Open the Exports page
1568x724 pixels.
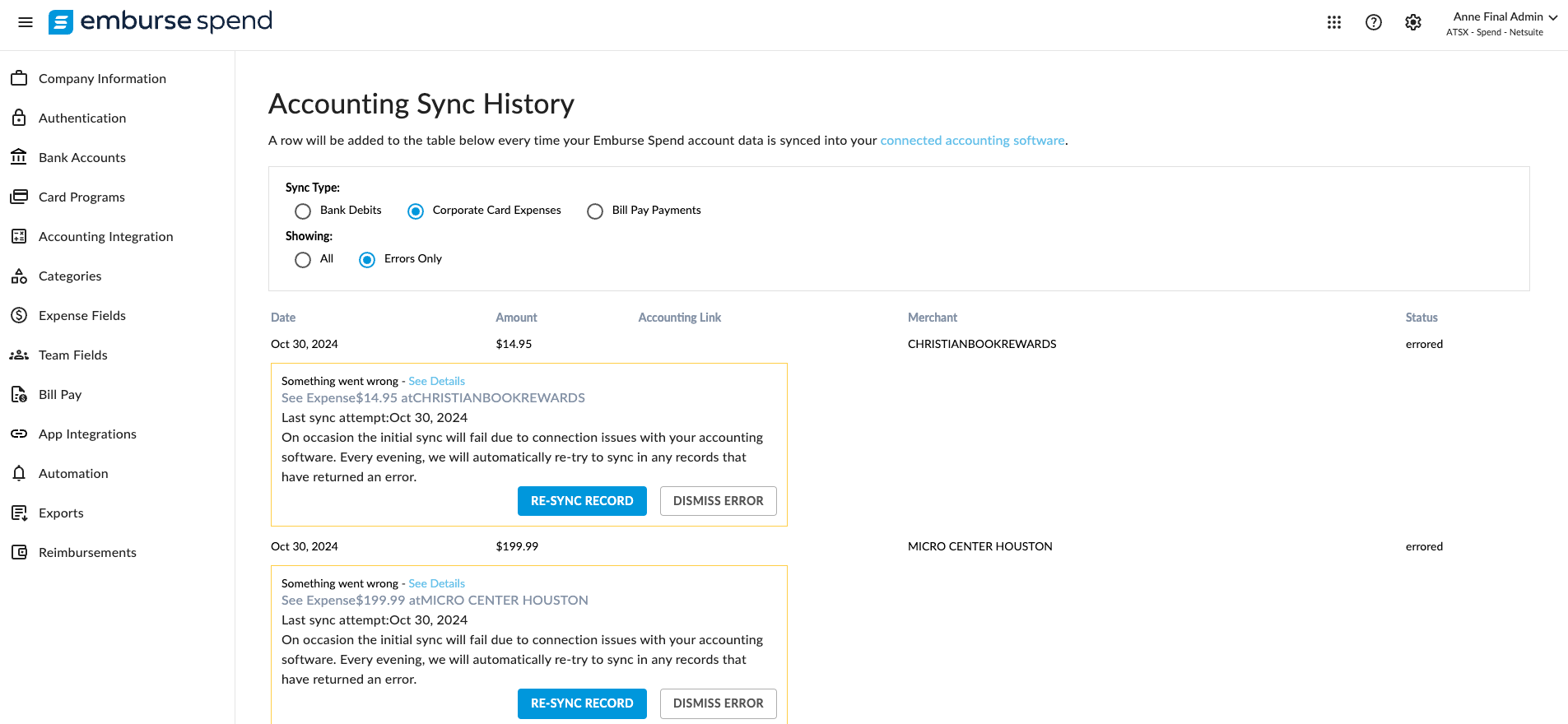tap(61, 513)
